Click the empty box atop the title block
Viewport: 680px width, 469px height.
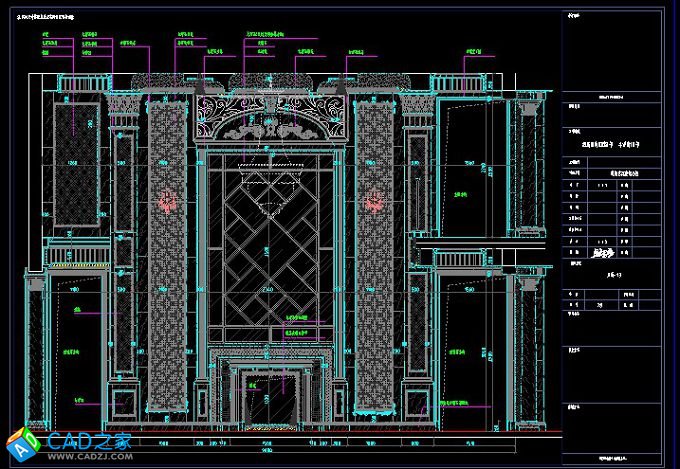pos(620,55)
